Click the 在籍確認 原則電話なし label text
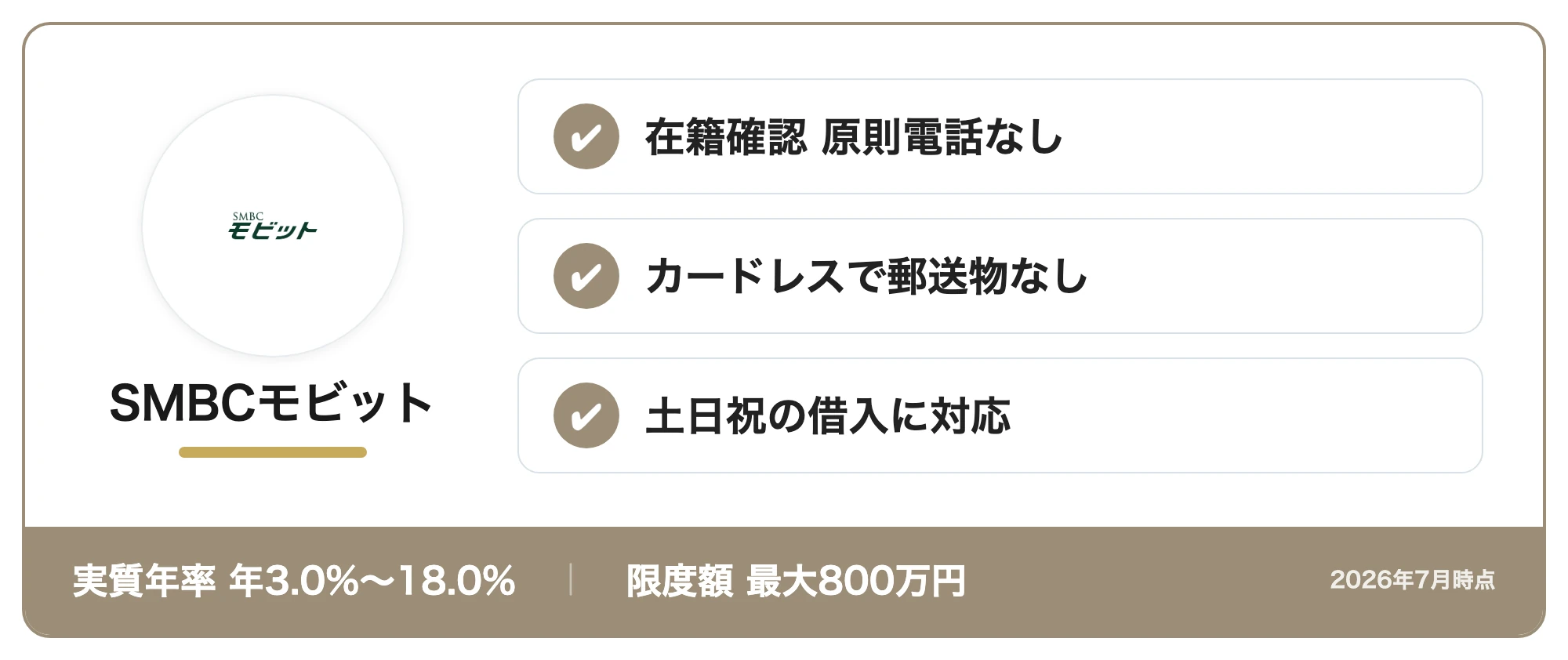The image size is (1568, 660). (854, 137)
